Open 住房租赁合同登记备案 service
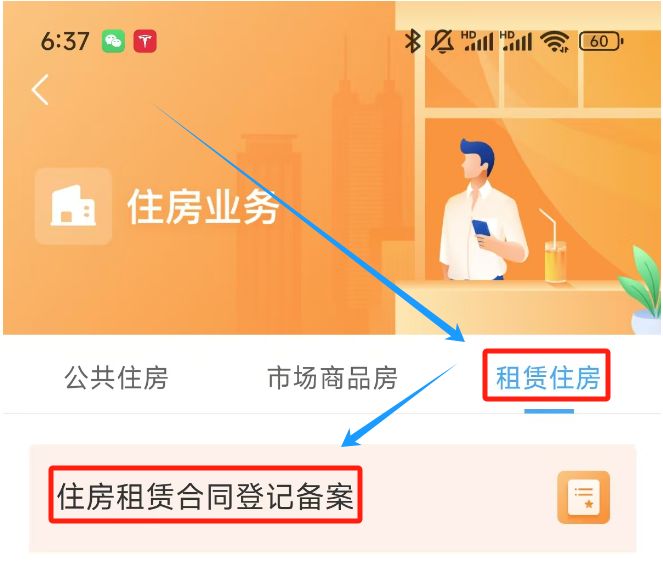 pyautogui.click(x=205, y=496)
